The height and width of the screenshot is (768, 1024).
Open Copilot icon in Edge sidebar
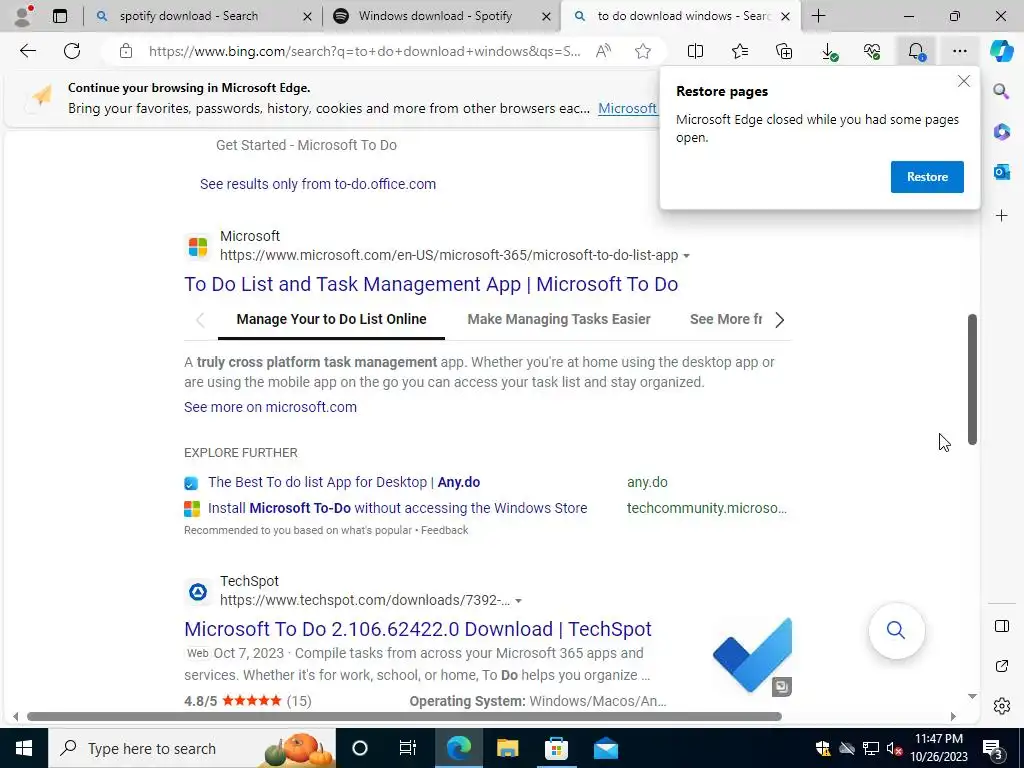(x=1001, y=50)
